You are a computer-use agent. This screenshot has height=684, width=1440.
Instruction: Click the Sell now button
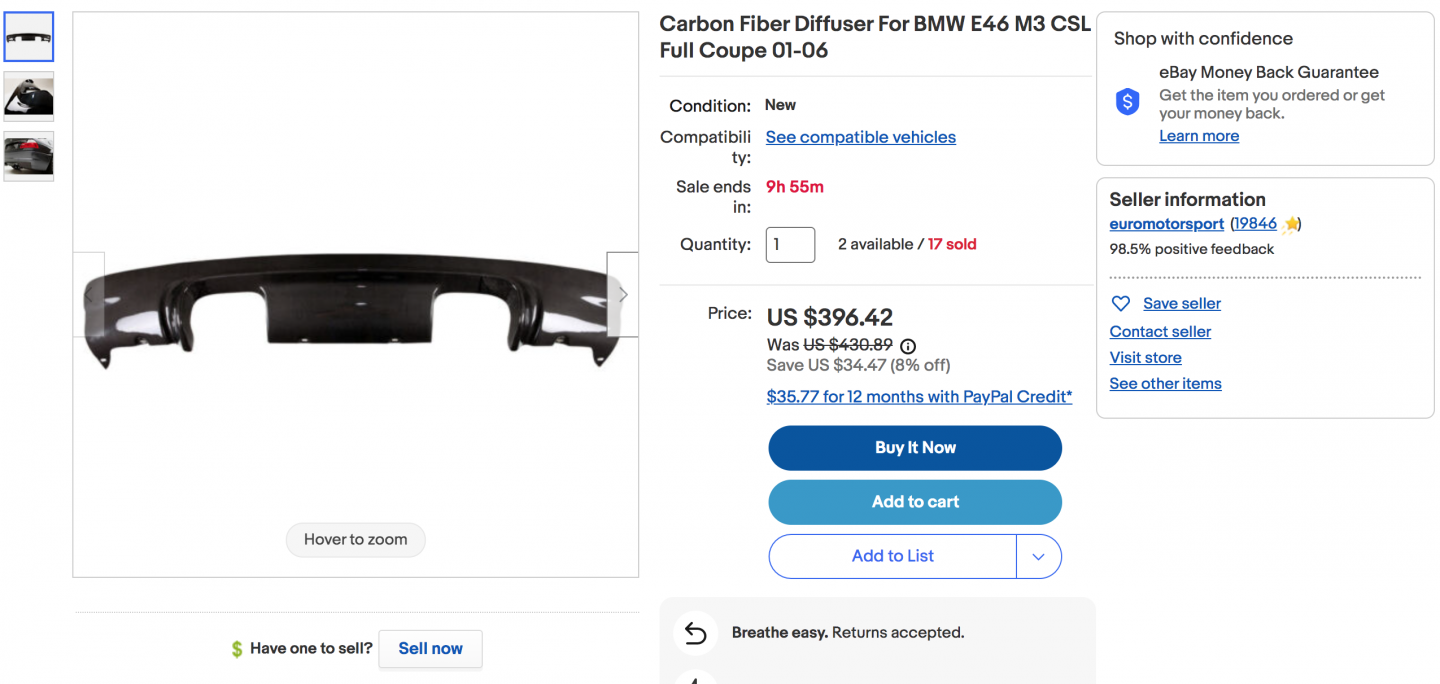pos(430,649)
